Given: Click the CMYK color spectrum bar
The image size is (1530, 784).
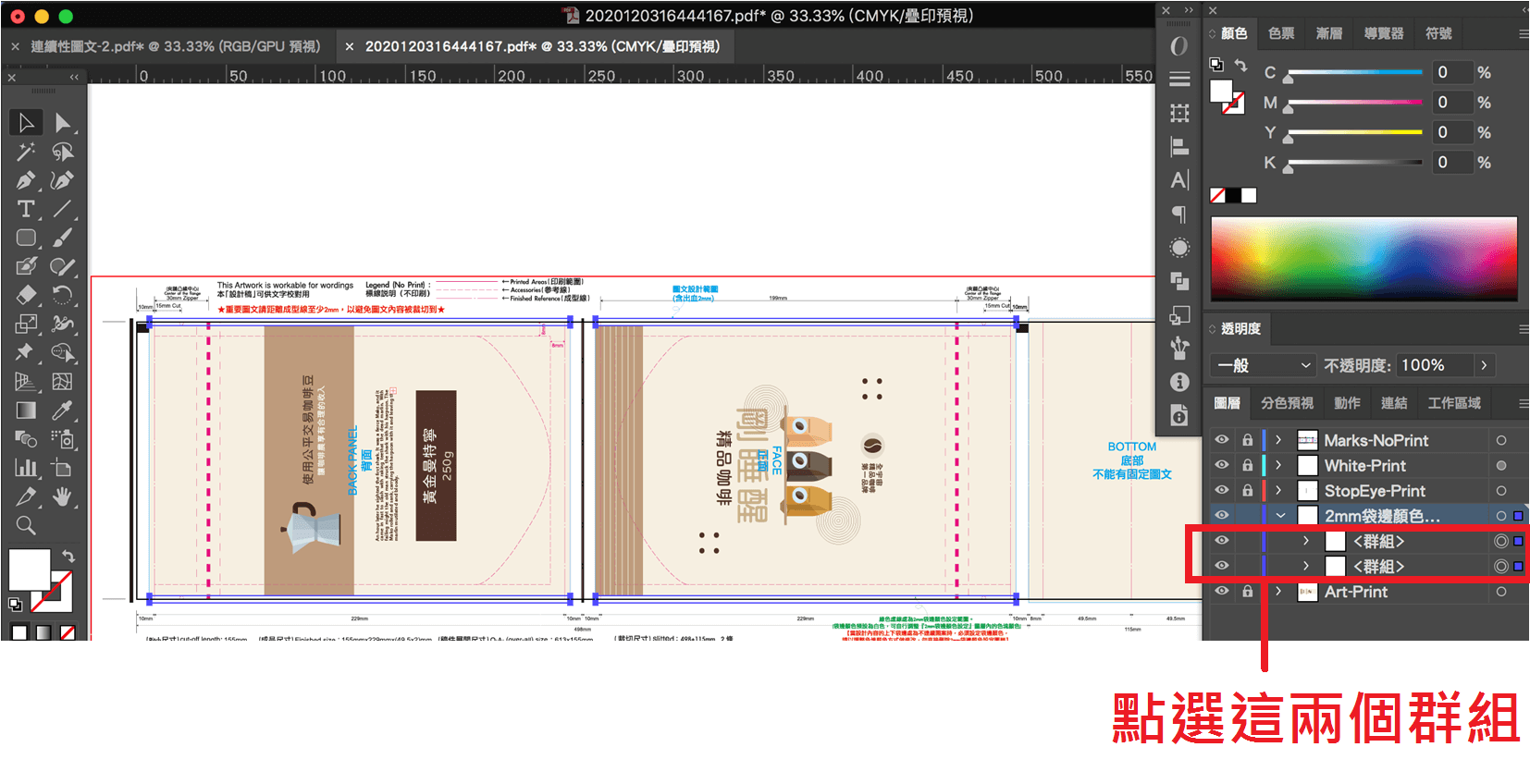Looking at the screenshot, I should click(x=1363, y=259).
